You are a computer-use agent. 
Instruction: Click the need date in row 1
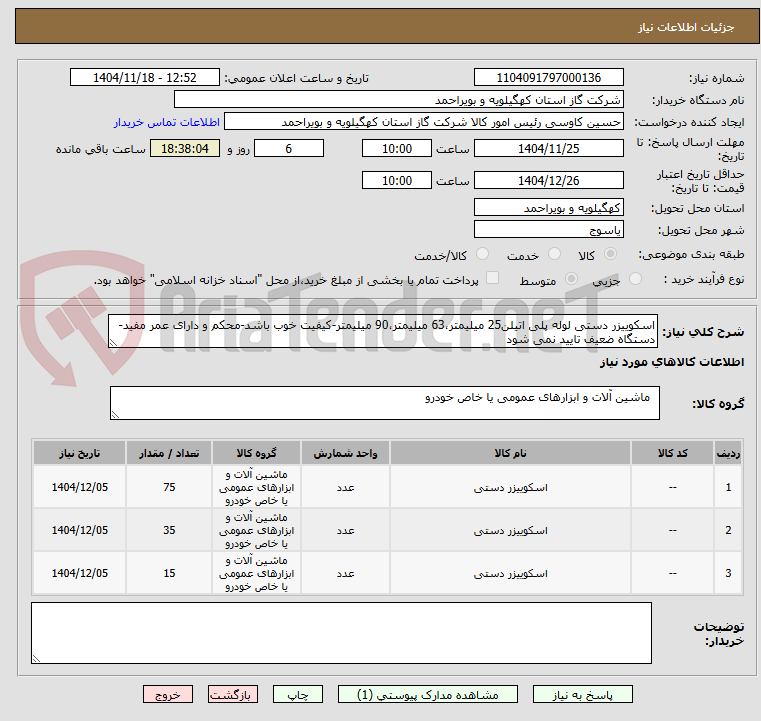pos(80,488)
